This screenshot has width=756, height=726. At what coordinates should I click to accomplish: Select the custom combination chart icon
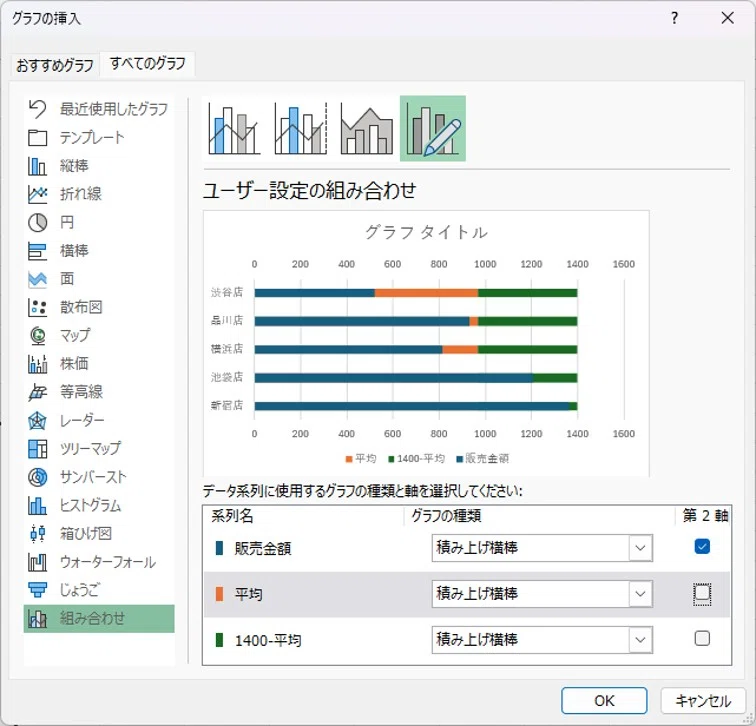click(432, 128)
